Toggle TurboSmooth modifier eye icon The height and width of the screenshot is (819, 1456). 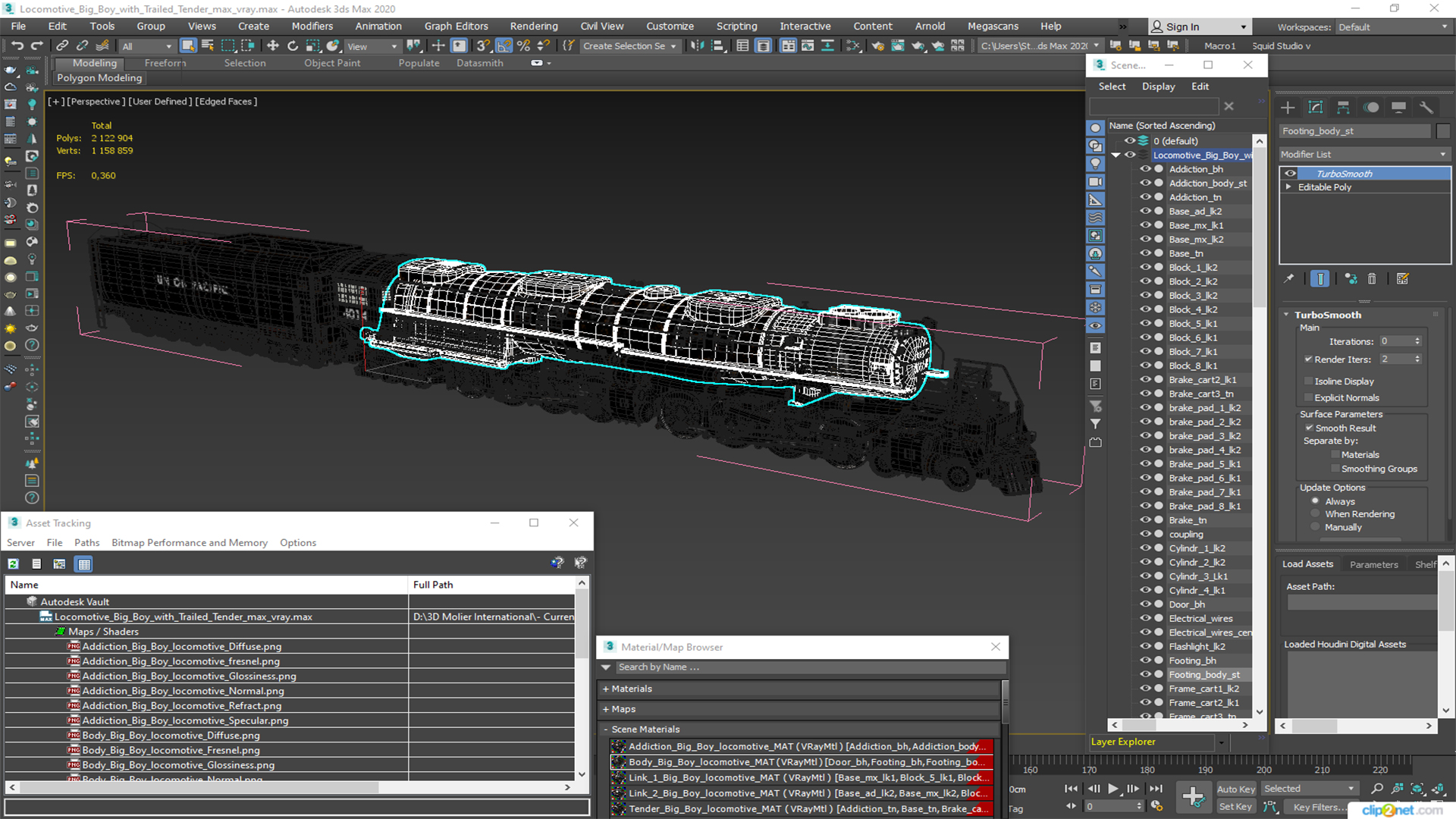[x=1290, y=174]
